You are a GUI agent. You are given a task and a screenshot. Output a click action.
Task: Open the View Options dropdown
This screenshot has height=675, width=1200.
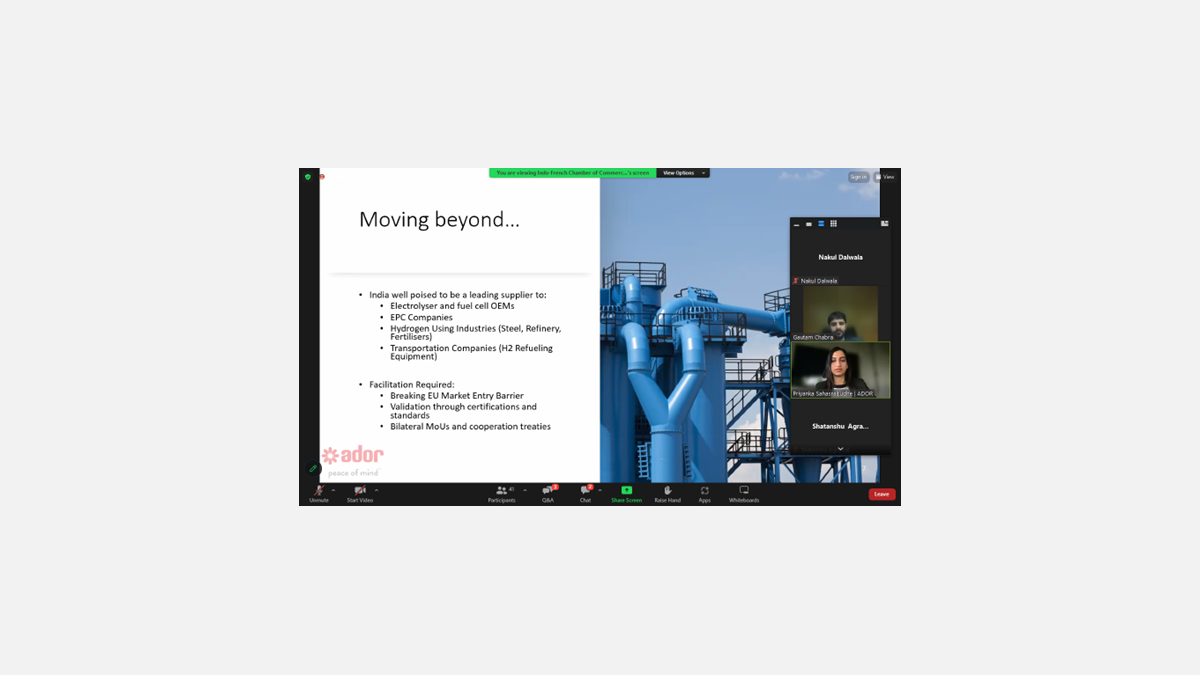coord(682,173)
